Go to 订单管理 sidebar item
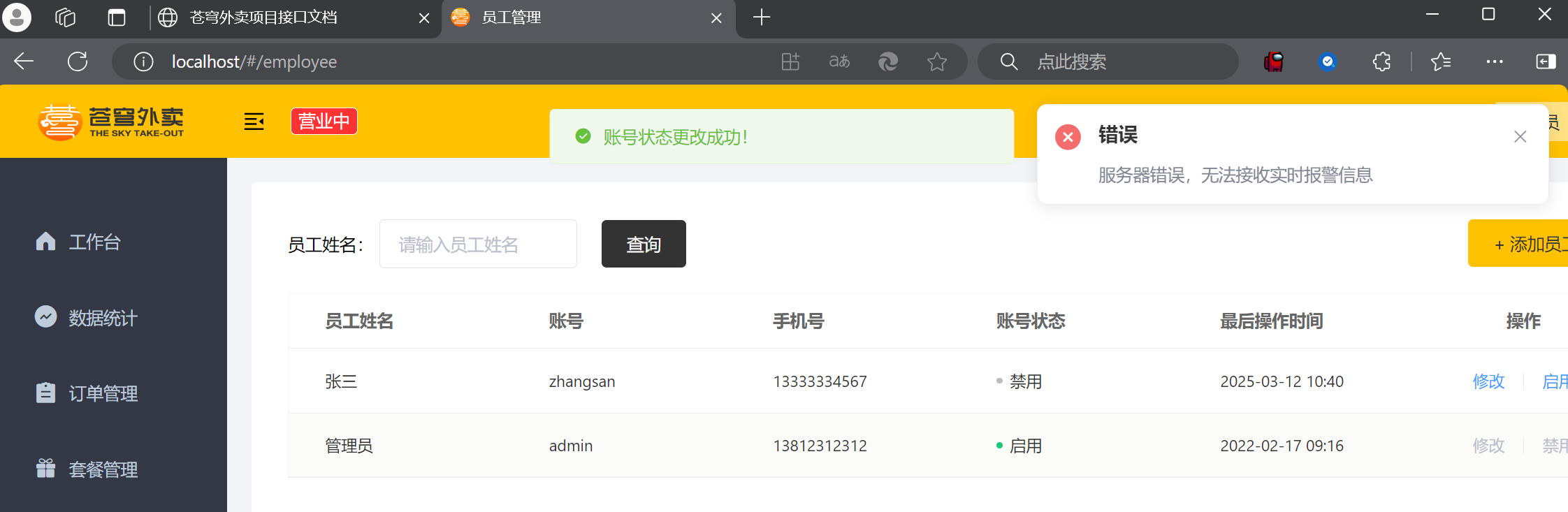Viewport: 1568px width, 512px height. pyautogui.click(x=103, y=393)
